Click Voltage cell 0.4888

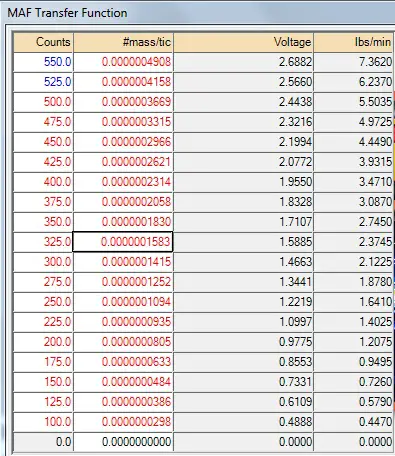pos(243,422)
